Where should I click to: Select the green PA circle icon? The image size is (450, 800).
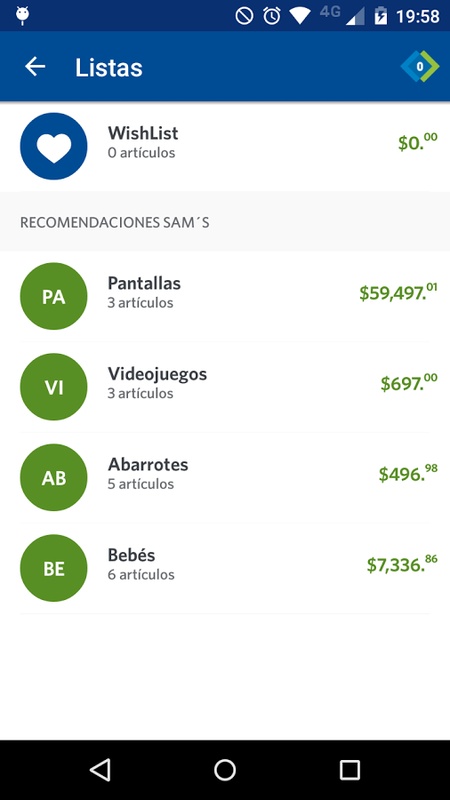pyautogui.click(x=54, y=296)
